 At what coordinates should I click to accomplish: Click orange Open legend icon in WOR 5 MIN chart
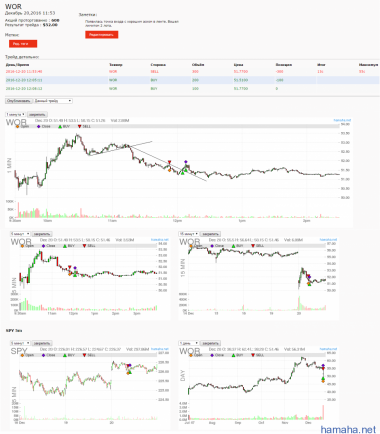(x=22, y=246)
